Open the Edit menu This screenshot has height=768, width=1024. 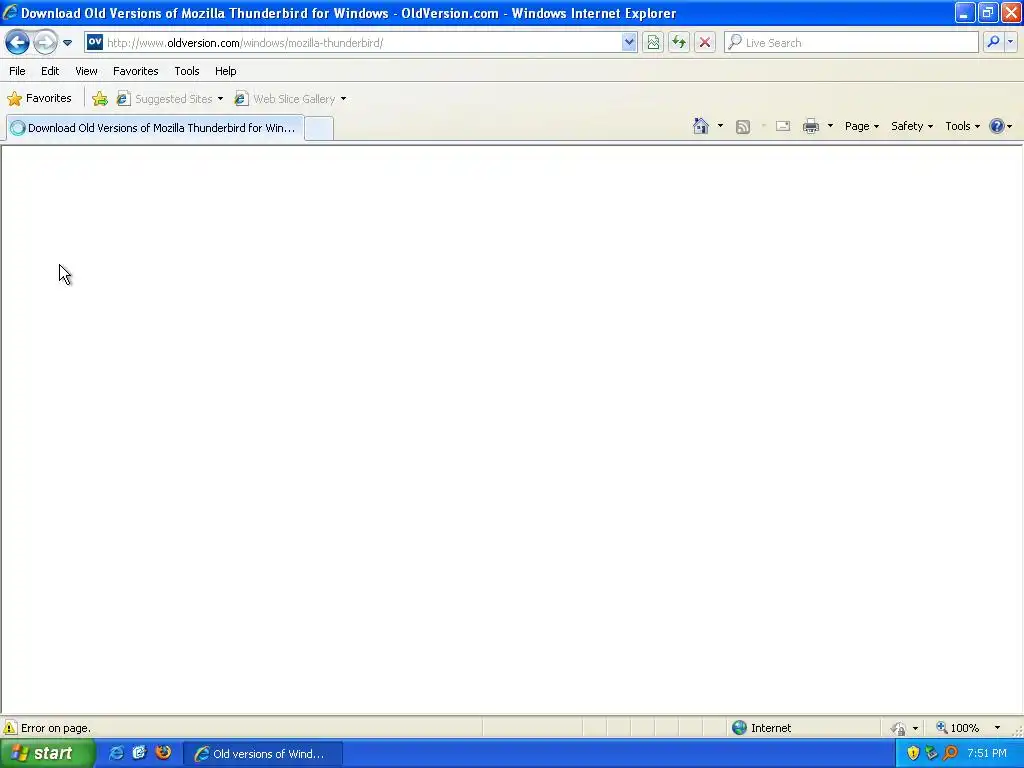[50, 71]
